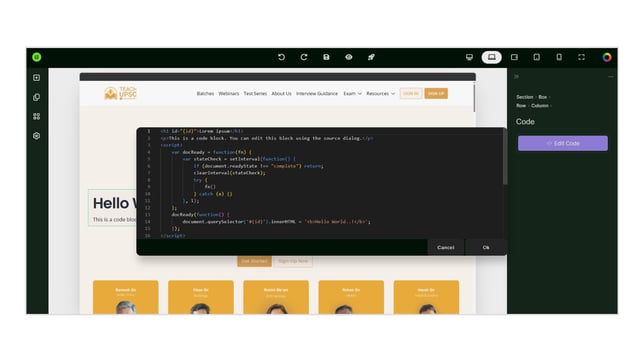Image resolution: width=644 pixels, height=362 pixels.
Task: Open Interview Guidance nav item
Action: [x=317, y=94]
